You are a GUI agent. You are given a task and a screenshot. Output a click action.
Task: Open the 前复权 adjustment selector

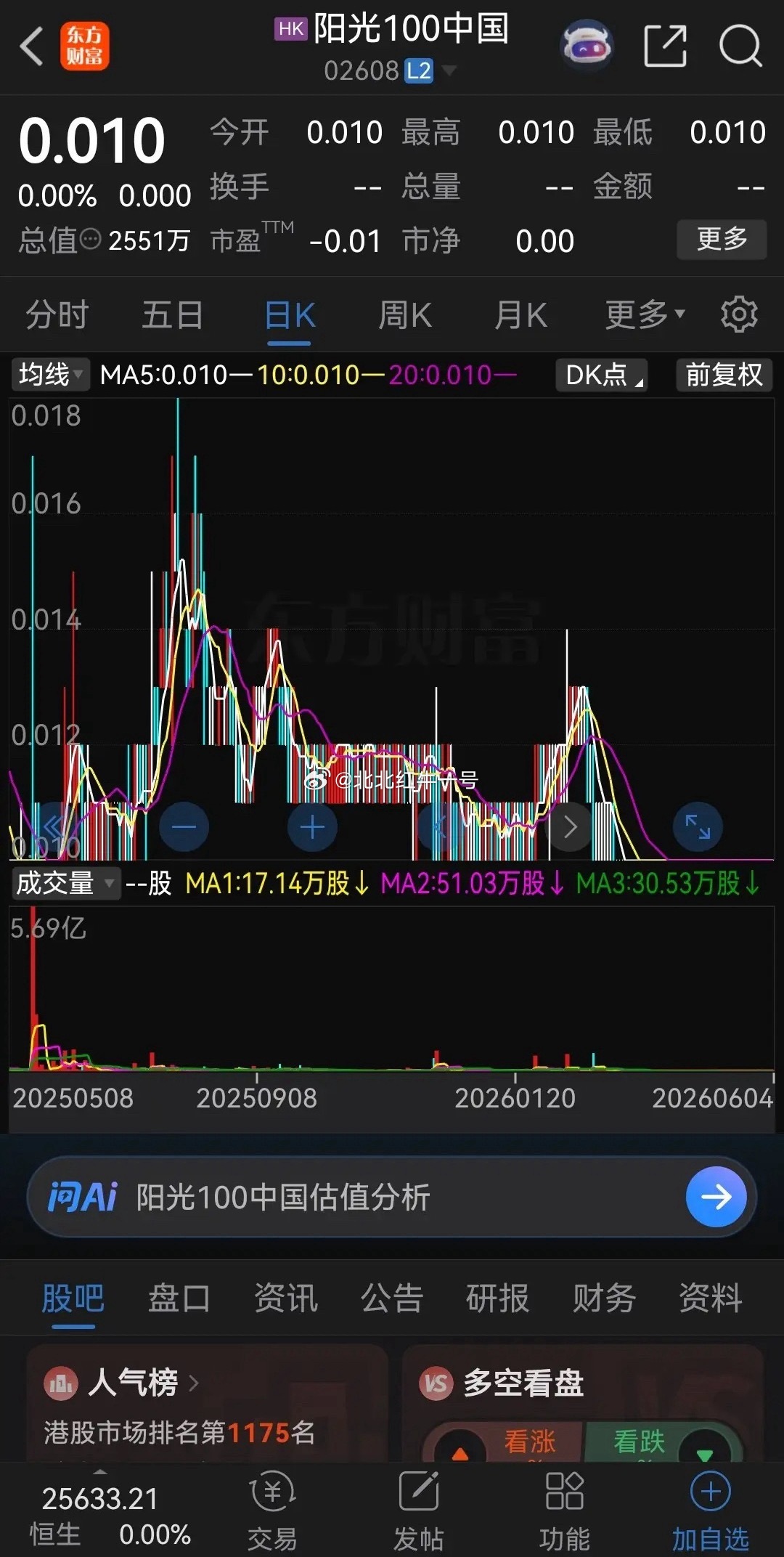tap(724, 375)
